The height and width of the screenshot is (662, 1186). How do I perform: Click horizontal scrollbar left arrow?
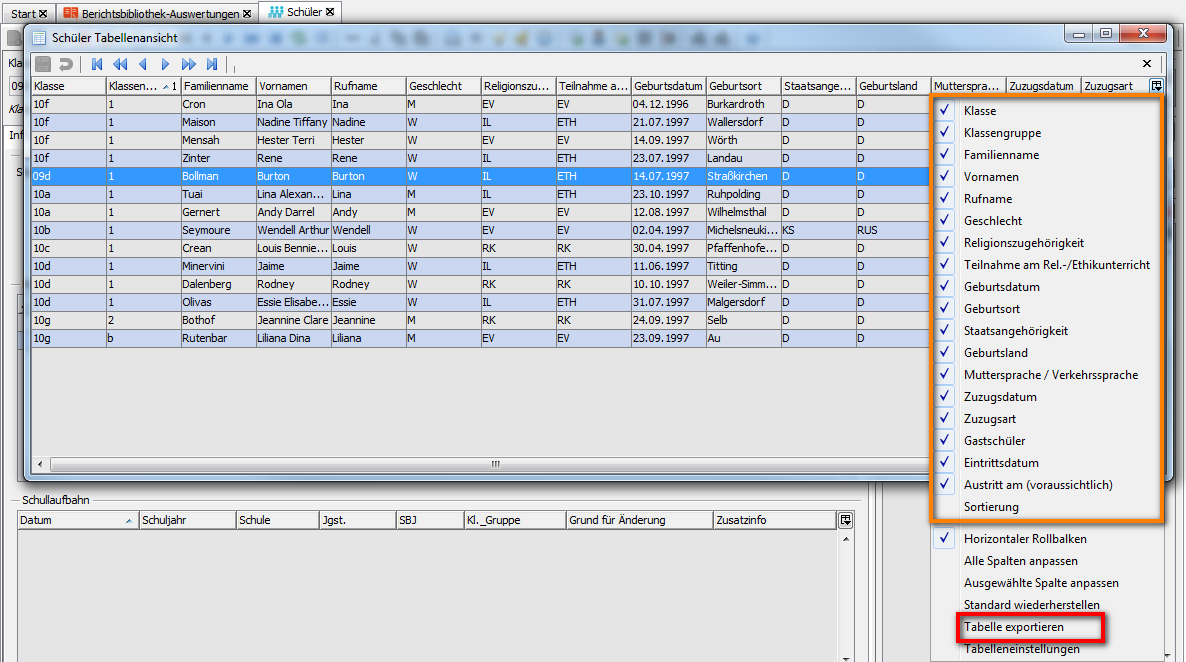40,464
